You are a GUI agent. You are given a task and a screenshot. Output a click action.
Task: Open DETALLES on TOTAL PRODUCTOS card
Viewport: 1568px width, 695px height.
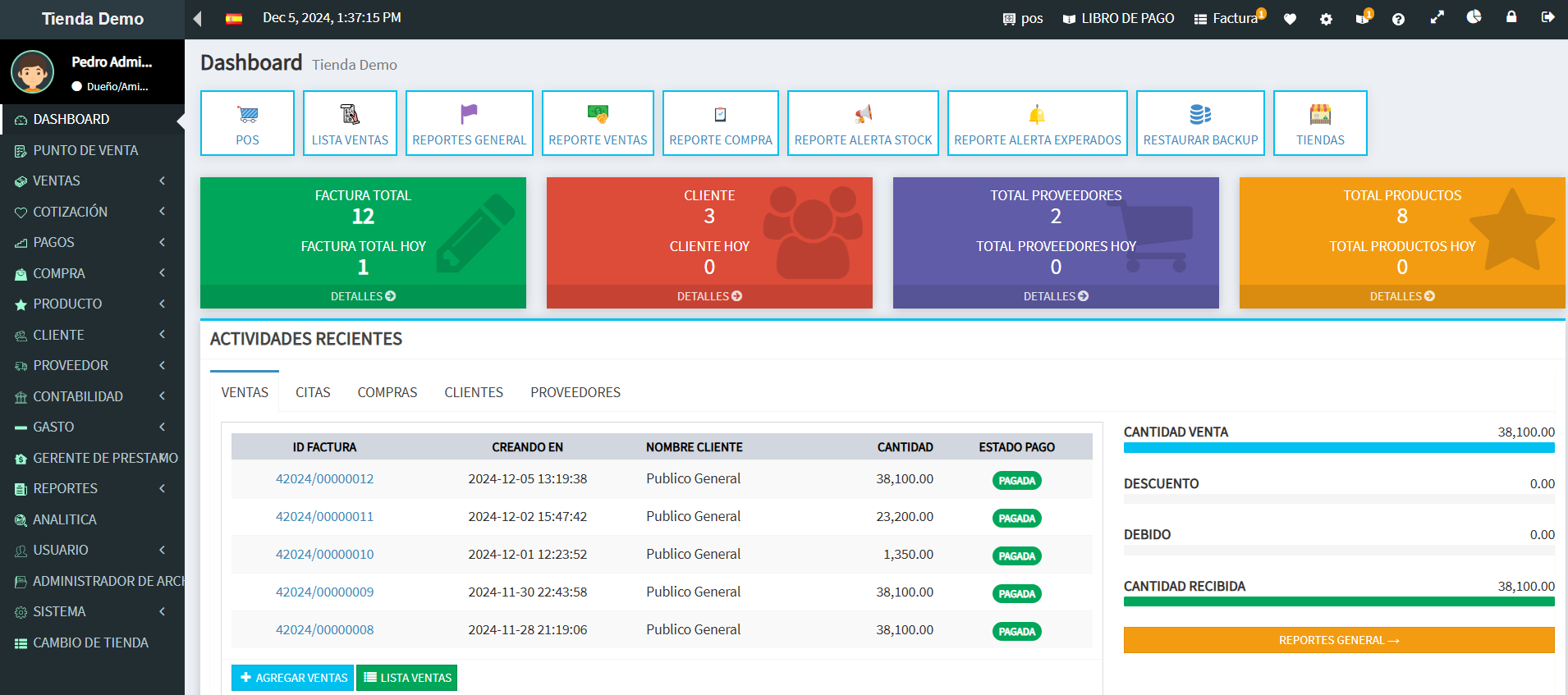(x=1402, y=296)
